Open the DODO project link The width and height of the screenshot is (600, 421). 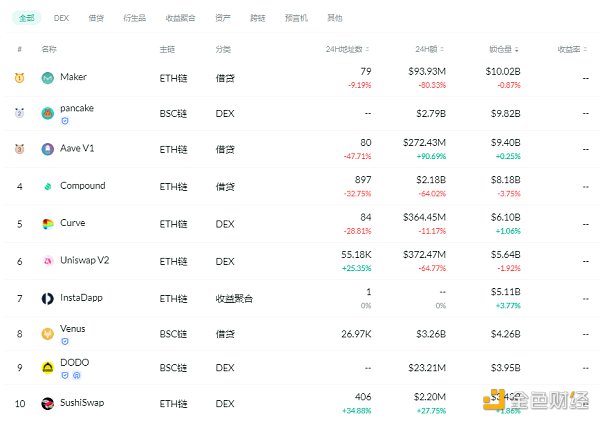tap(75, 362)
